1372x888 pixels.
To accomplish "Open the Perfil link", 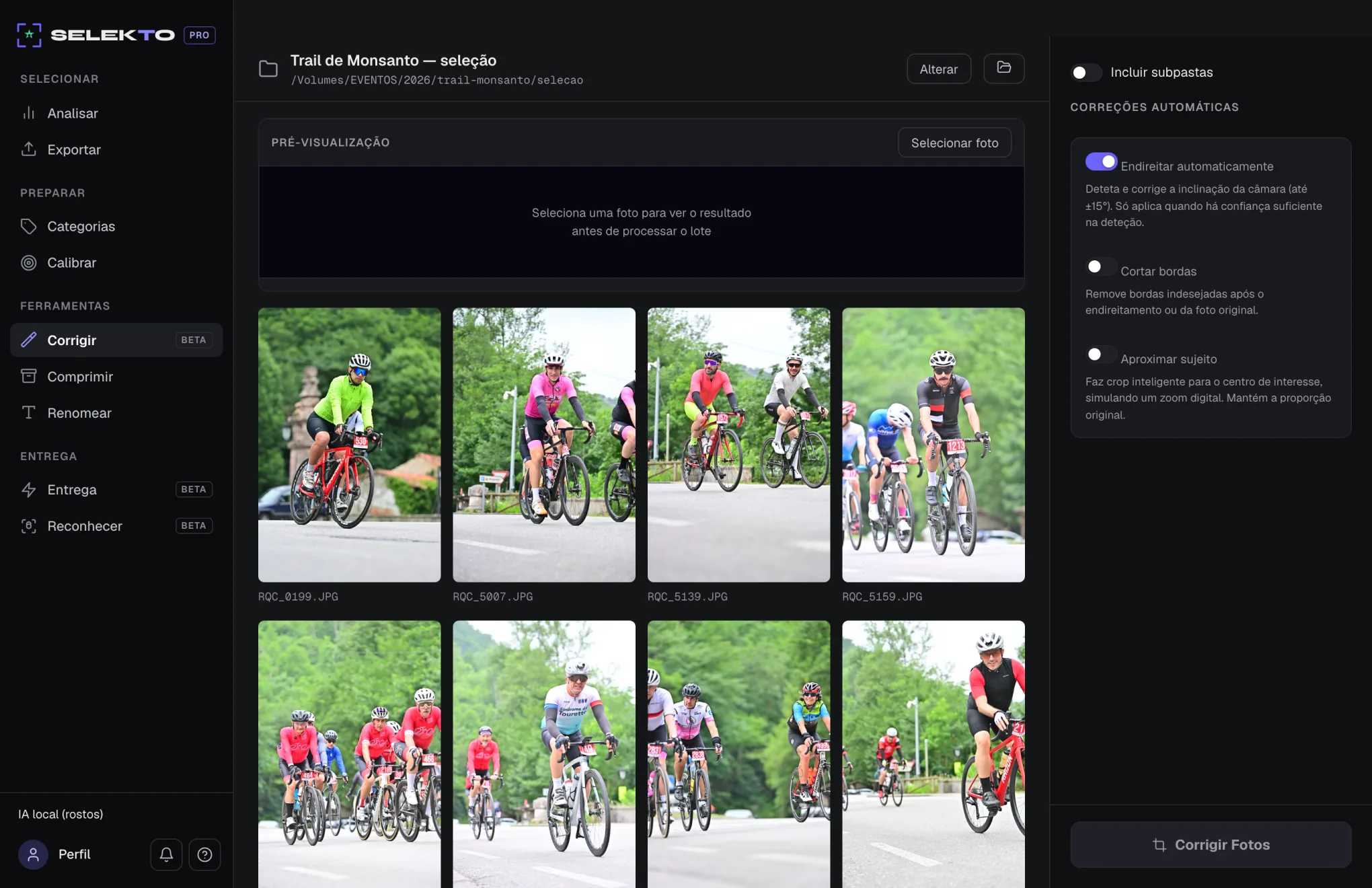I will pyautogui.click(x=74, y=854).
